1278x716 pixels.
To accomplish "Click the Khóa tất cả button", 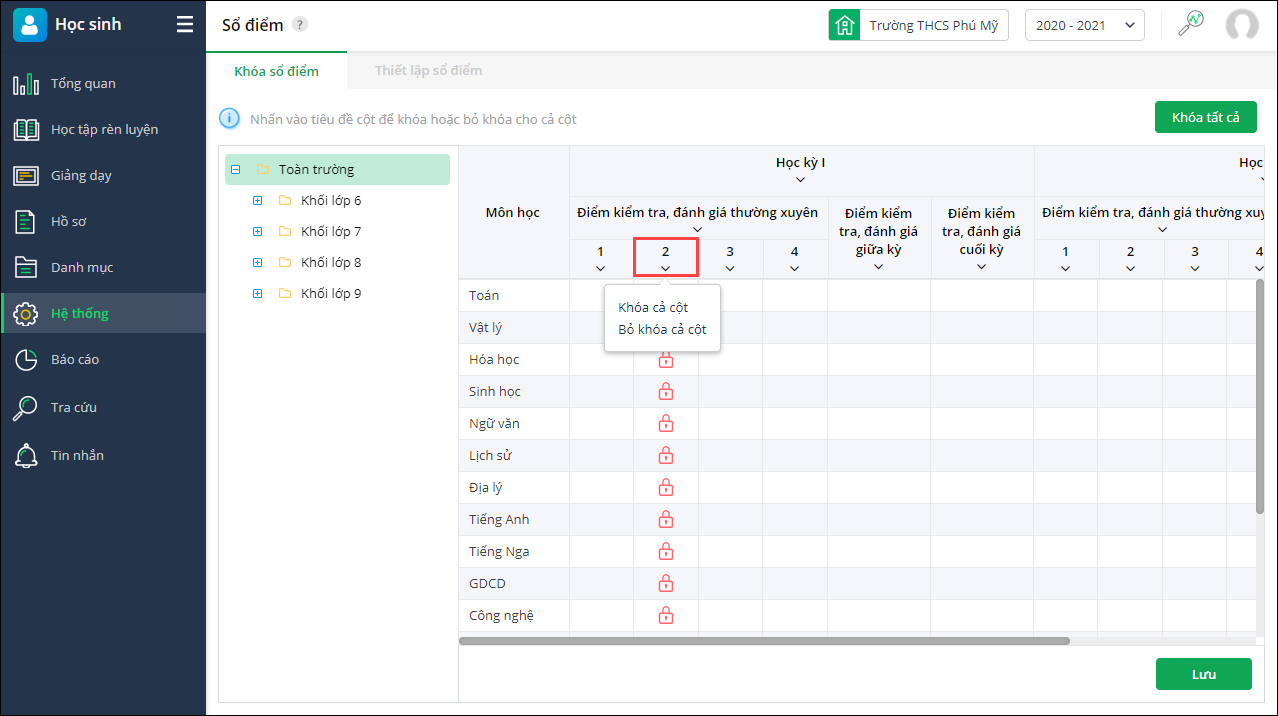I will click(1205, 117).
